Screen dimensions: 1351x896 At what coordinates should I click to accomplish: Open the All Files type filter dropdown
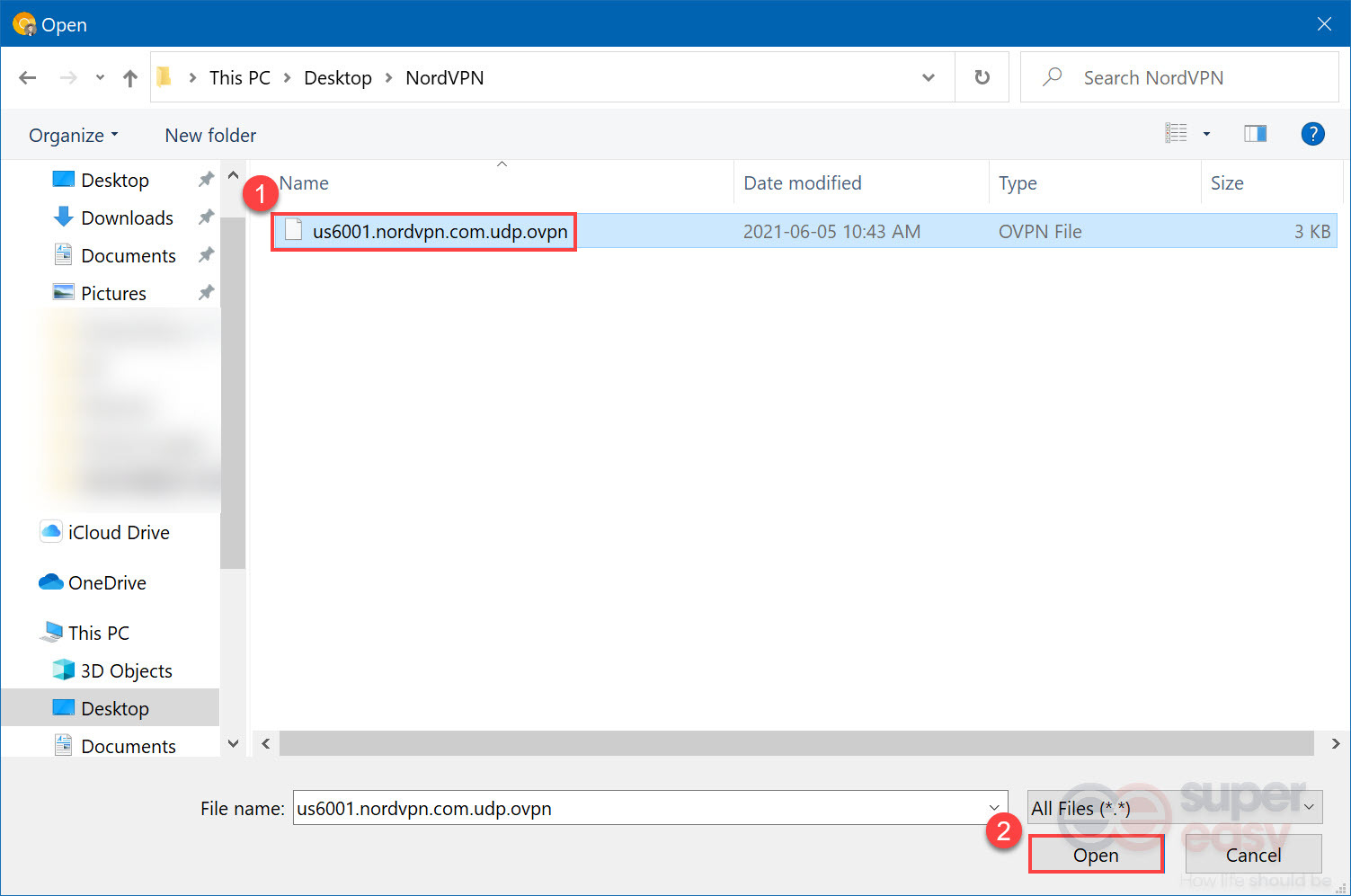pos(1175,808)
